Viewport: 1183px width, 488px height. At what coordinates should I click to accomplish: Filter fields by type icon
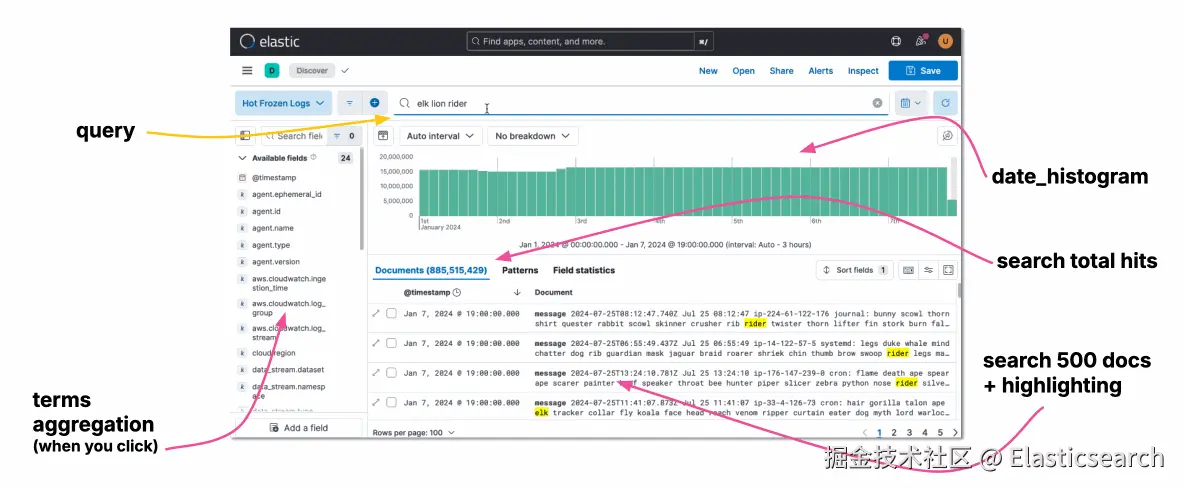coord(344,136)
